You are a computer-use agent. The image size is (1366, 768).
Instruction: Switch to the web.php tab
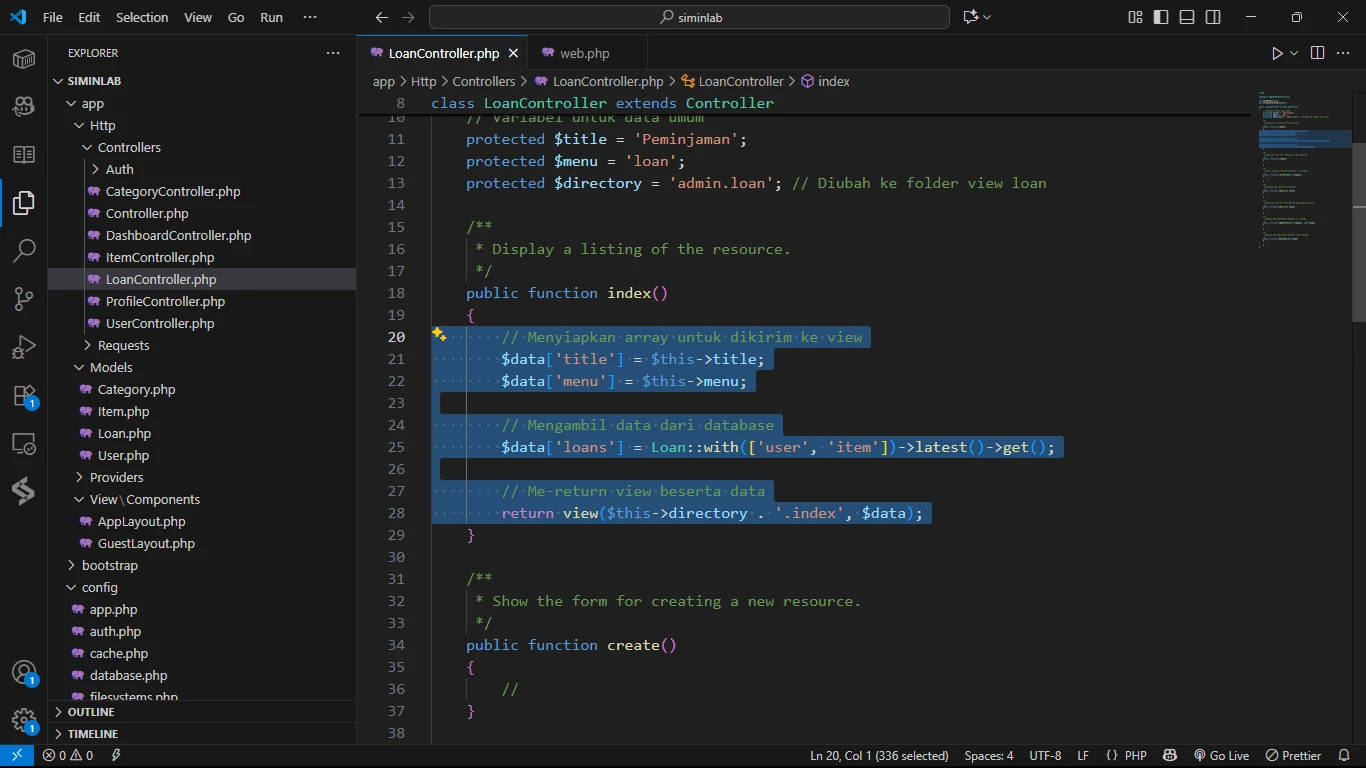pyautogui.click(x=584, y=53)
